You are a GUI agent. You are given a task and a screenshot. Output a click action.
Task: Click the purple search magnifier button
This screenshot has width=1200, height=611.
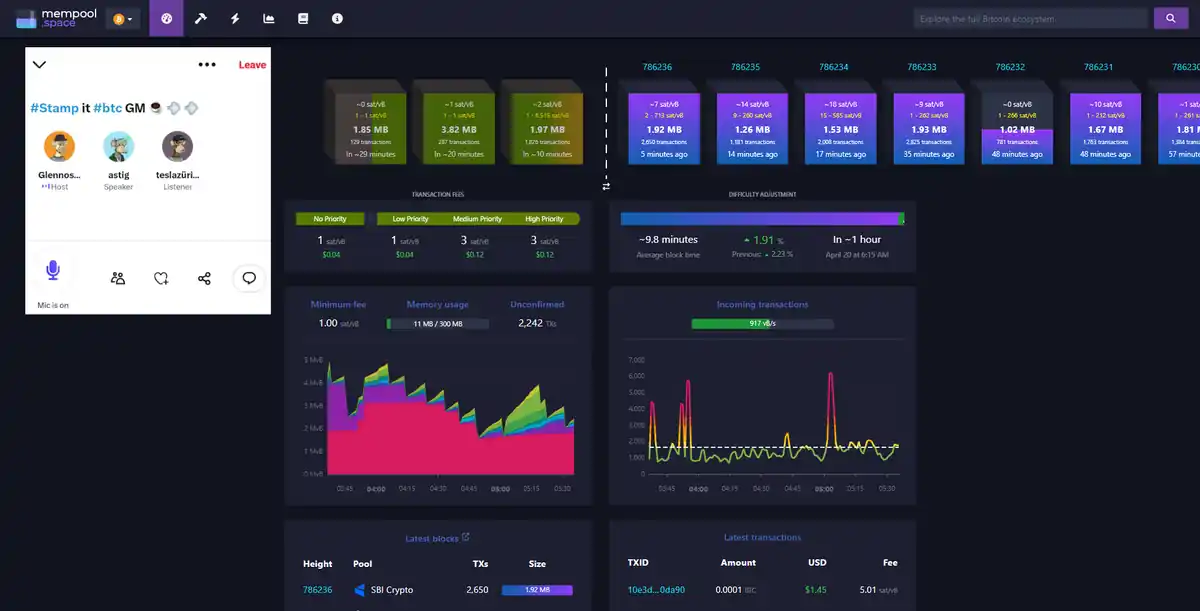coord(1169,18)
